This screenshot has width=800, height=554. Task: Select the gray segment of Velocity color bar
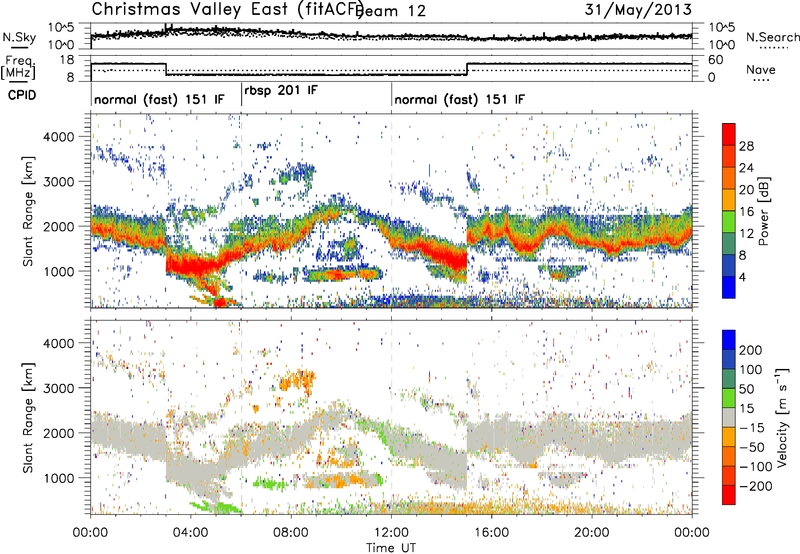pos(729,417)
